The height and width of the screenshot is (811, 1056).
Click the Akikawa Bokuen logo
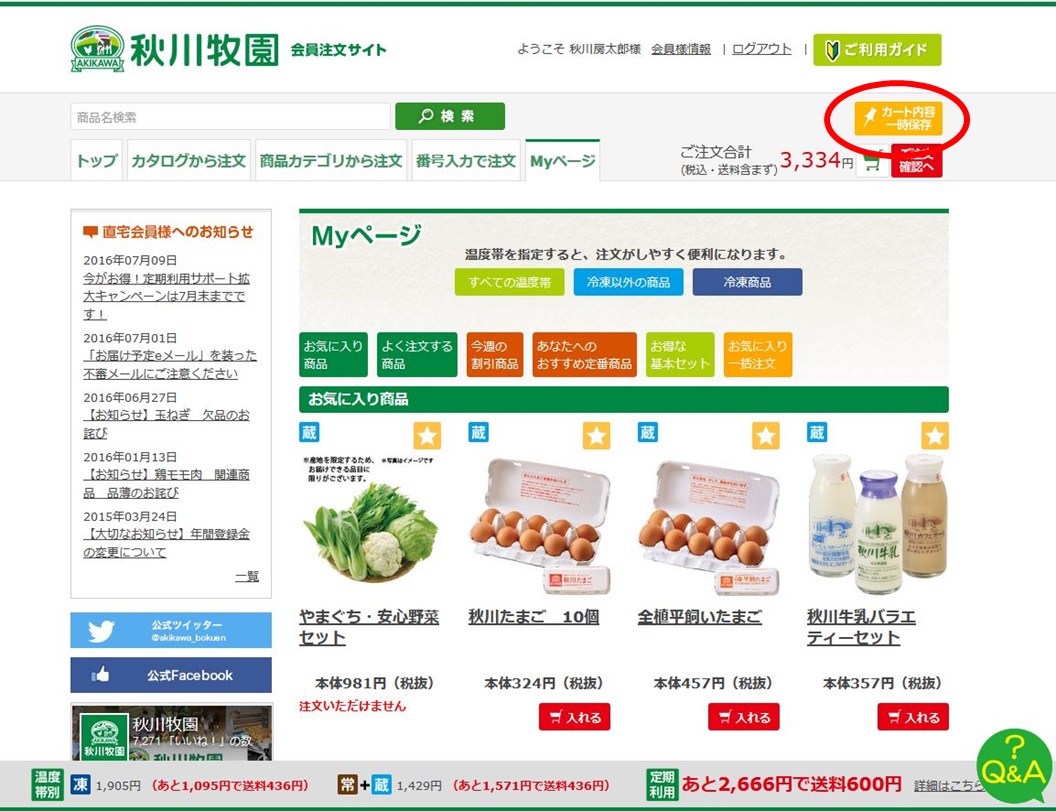(x=174, y=49)
